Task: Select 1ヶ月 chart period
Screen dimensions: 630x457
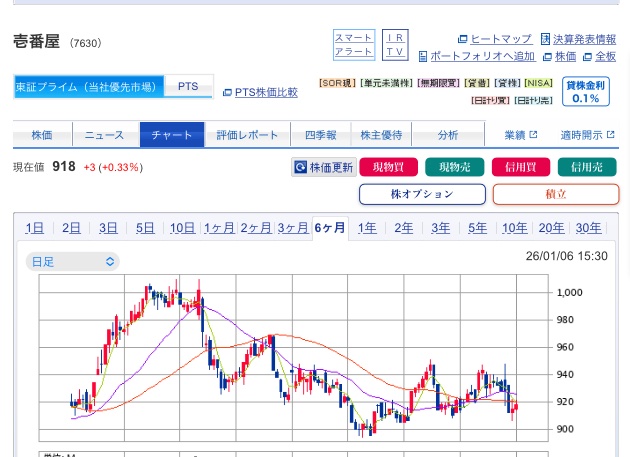Action: point(219,228)
